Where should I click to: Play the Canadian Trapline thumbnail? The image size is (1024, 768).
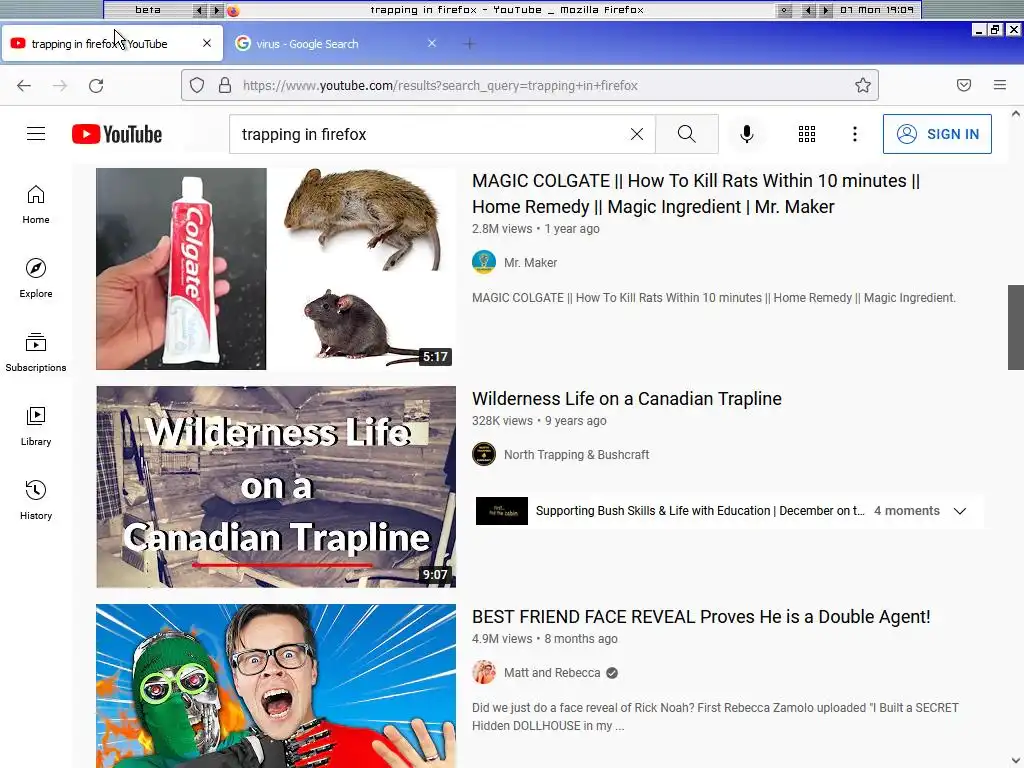coord(276,487)
